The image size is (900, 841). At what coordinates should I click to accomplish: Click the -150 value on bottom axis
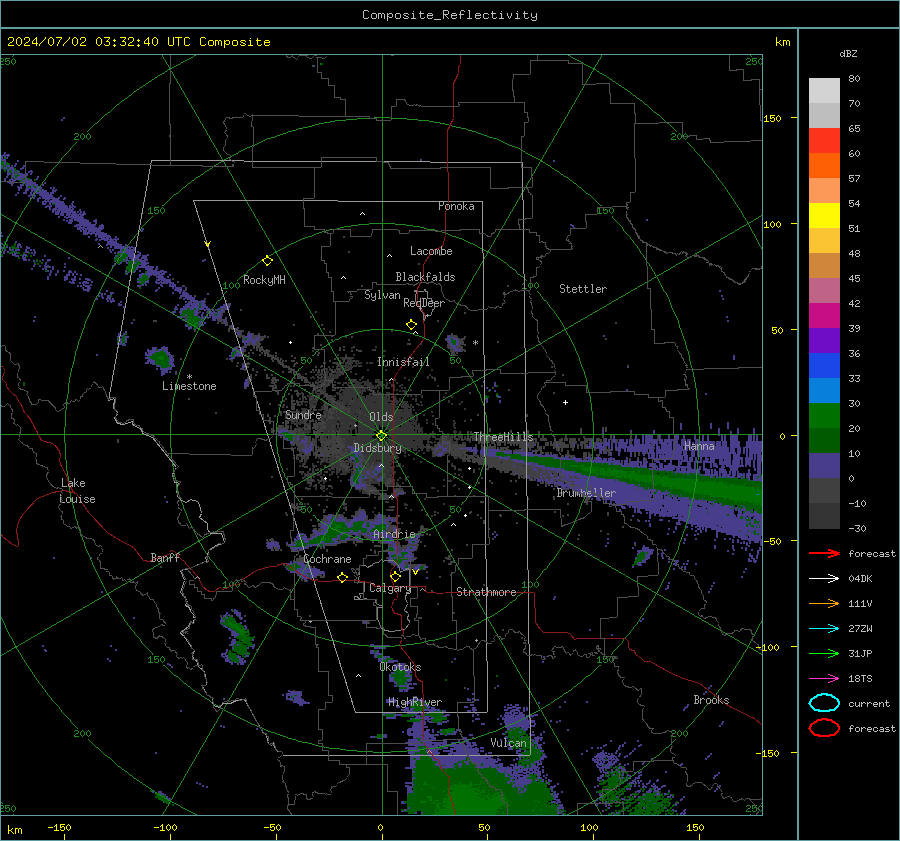[59, 827]
